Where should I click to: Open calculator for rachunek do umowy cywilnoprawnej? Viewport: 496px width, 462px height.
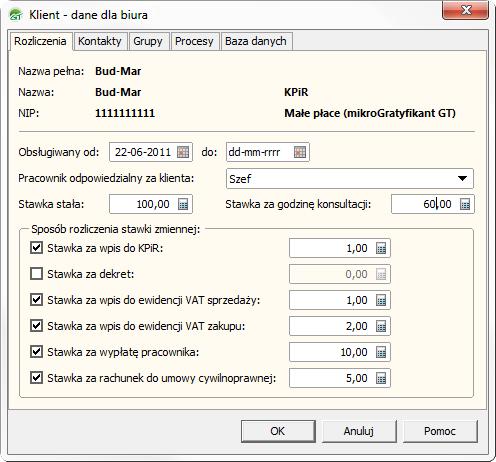[x=381, y=378]
